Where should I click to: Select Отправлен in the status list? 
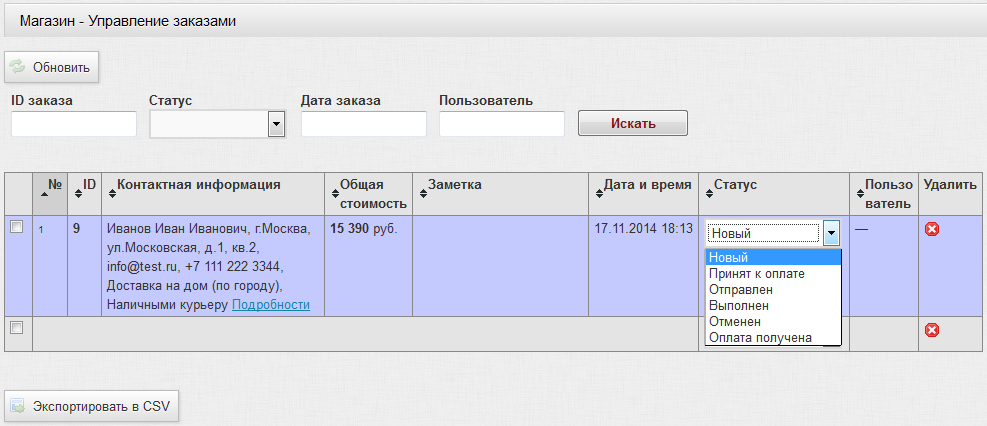[x=773, y=290]
